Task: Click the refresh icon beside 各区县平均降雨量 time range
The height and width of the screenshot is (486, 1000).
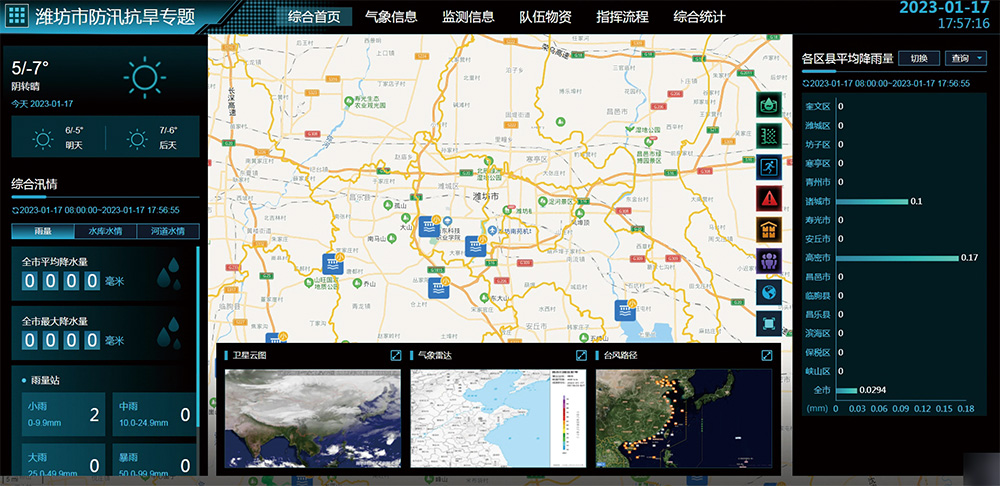Action: tap(805, 84)
